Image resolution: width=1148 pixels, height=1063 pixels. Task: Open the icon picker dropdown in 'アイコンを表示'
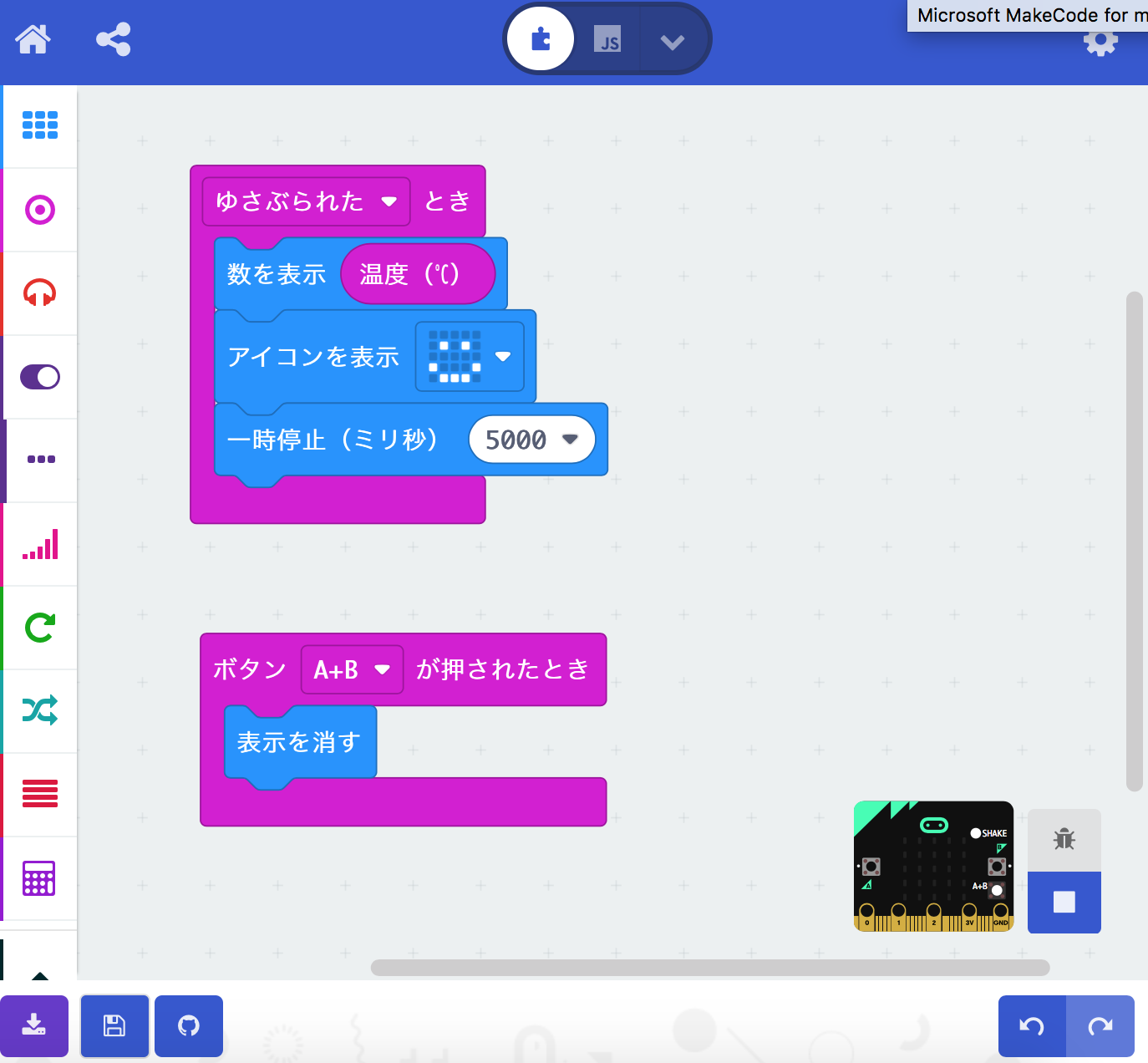click(x=470, y=357)
